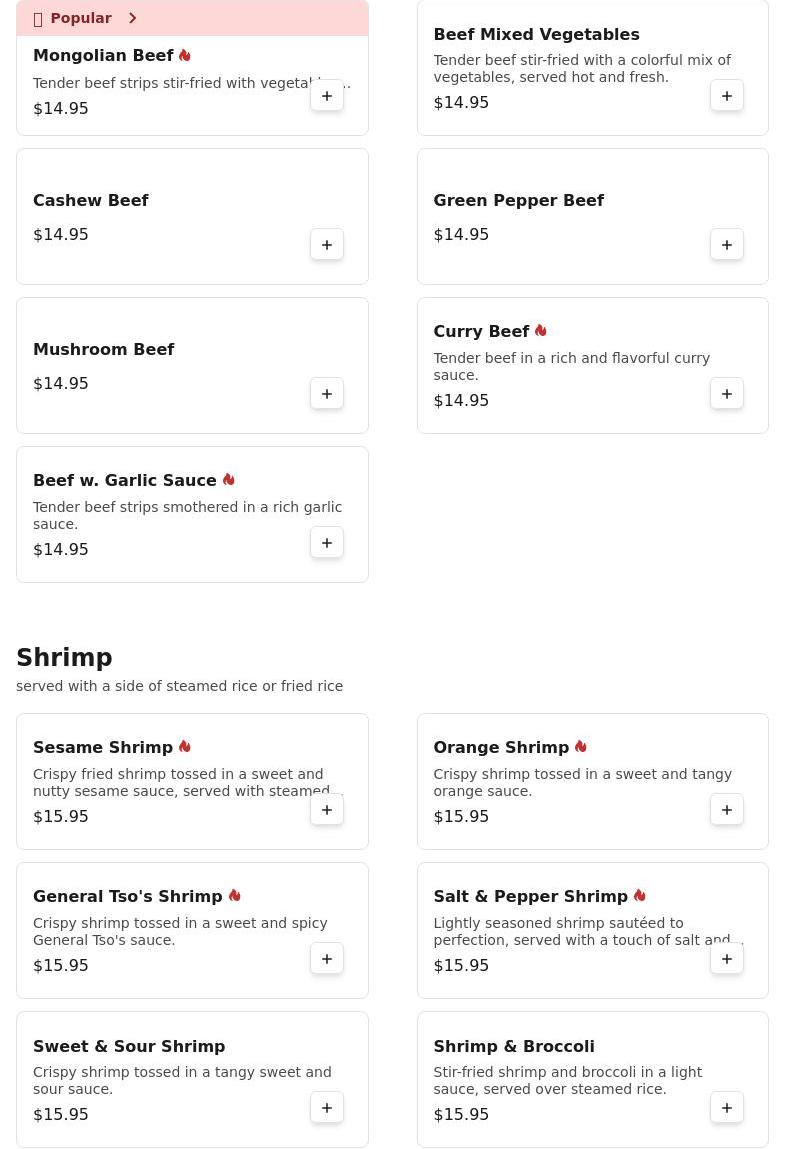
Task: Add Green Pepper Beef to order
Action: [727, 245]
